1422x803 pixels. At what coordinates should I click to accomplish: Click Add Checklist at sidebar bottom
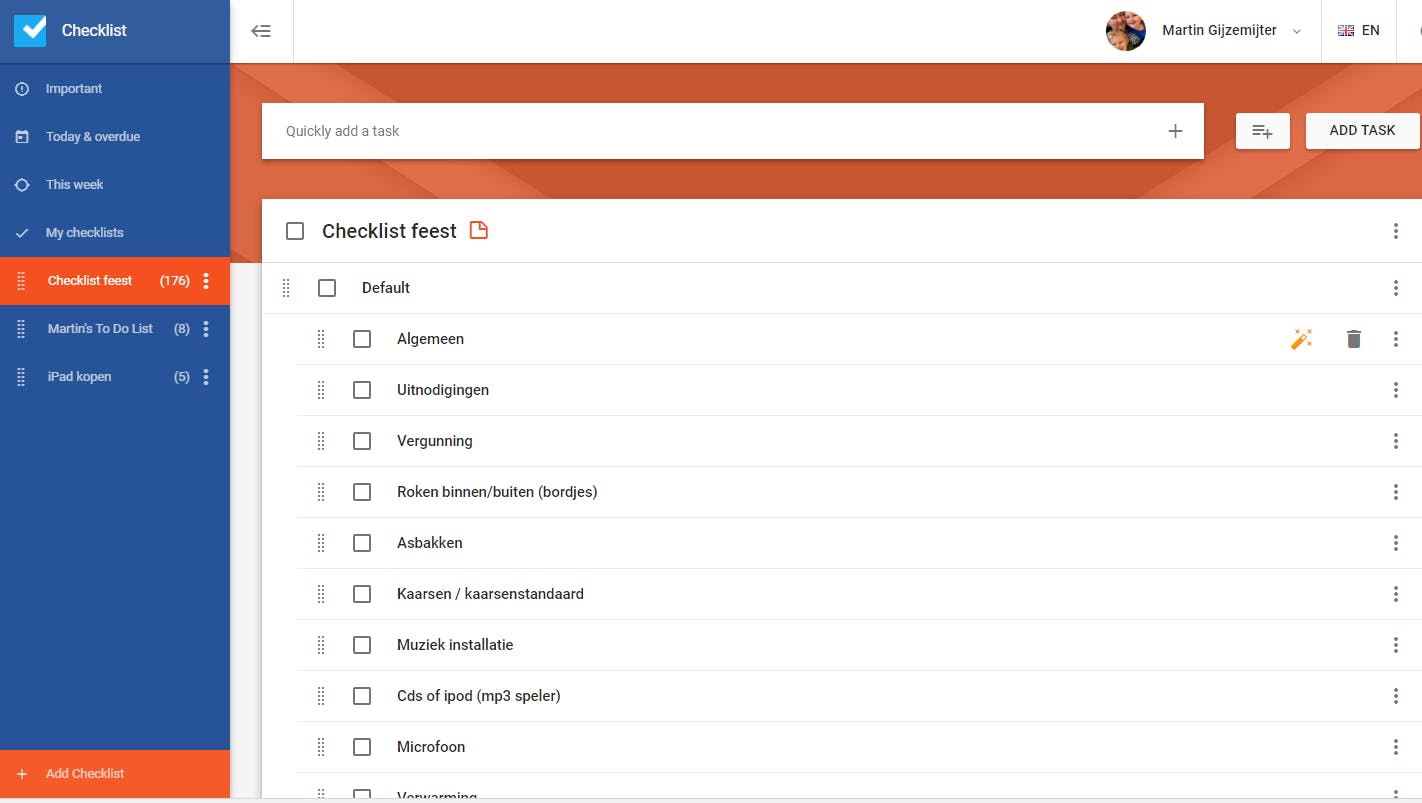click(115, 774)
